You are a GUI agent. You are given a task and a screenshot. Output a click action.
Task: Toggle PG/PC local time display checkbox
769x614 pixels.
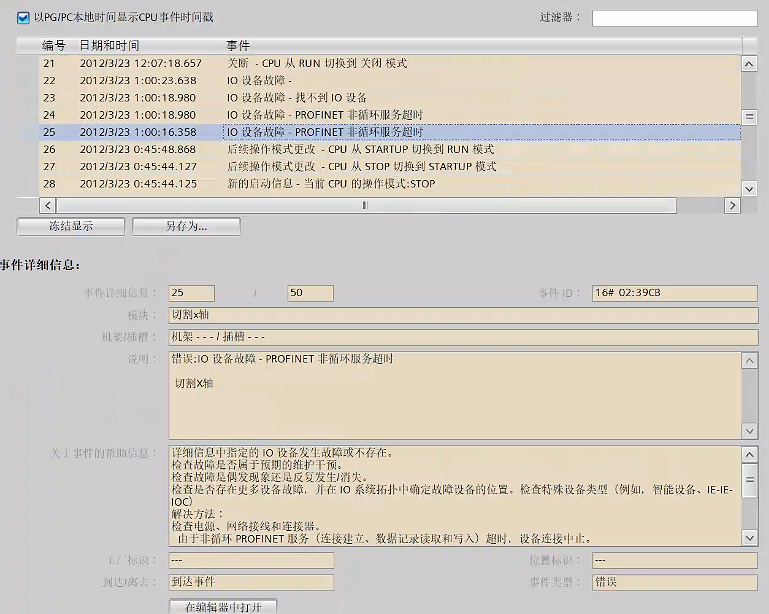coord(23,17)
